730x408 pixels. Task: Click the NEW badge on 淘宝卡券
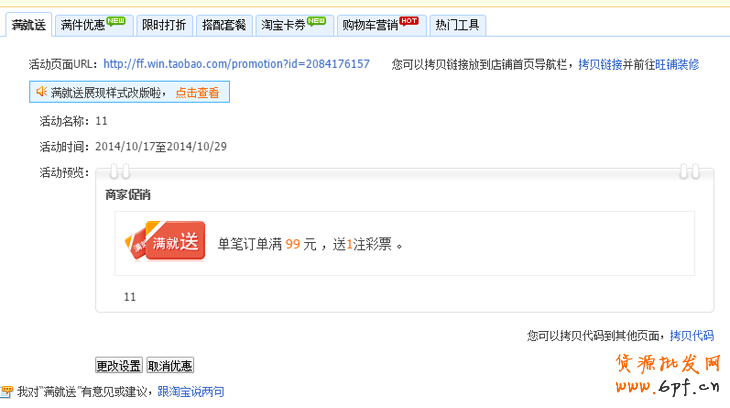click(316, 19)
